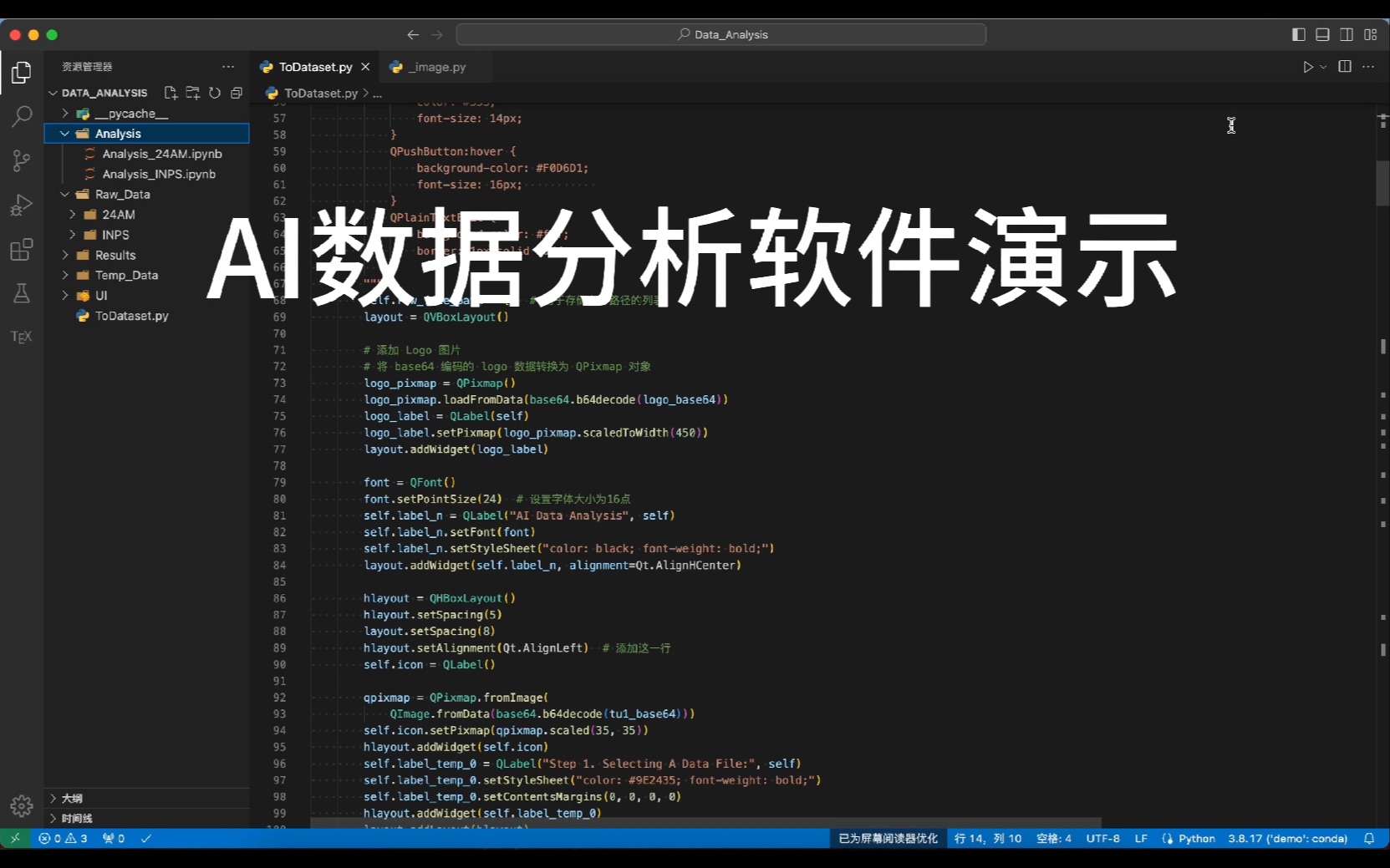Open editor more actions menu
Image resolution: width=1390 pixels, height=868 pixels.
click(x=1368, y=67)
